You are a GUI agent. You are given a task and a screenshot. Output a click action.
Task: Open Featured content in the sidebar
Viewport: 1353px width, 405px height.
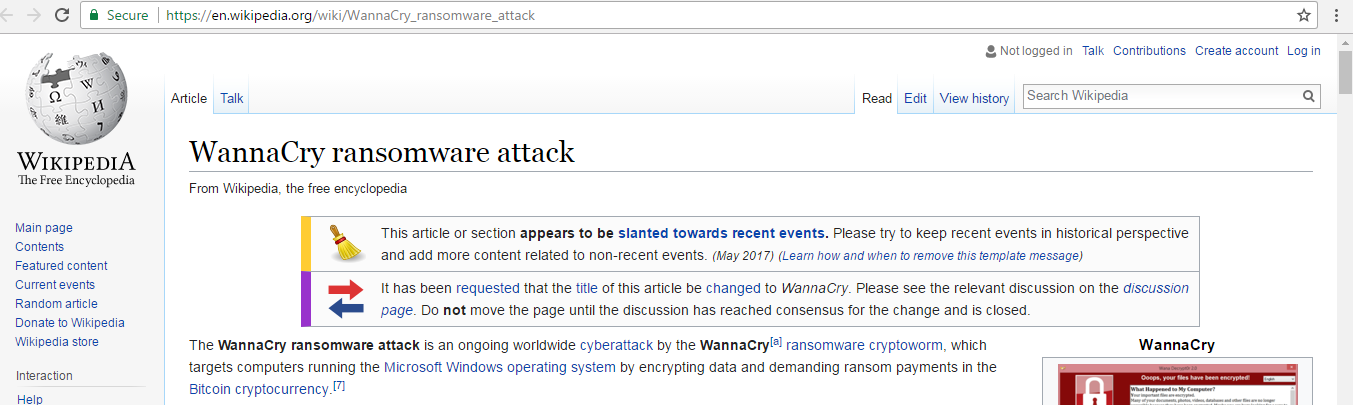coord(61,266)
